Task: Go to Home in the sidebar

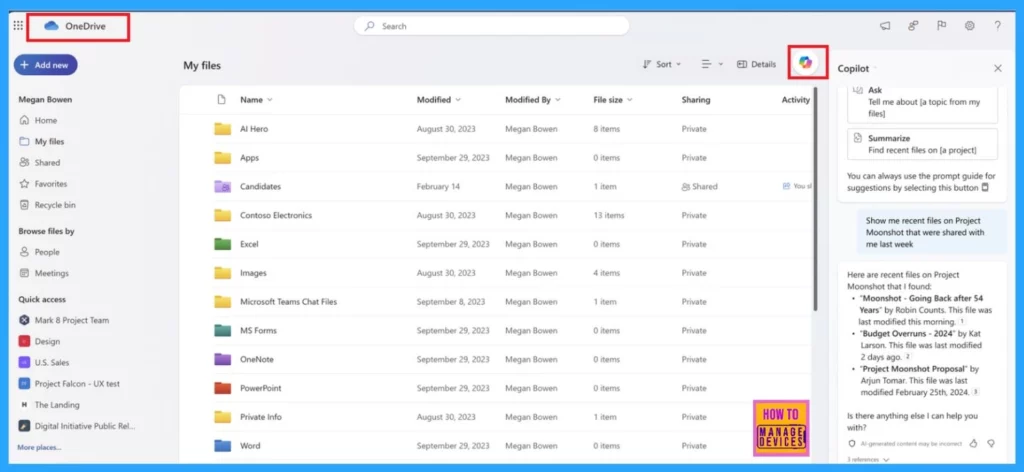Action: (x=39, y=120)
